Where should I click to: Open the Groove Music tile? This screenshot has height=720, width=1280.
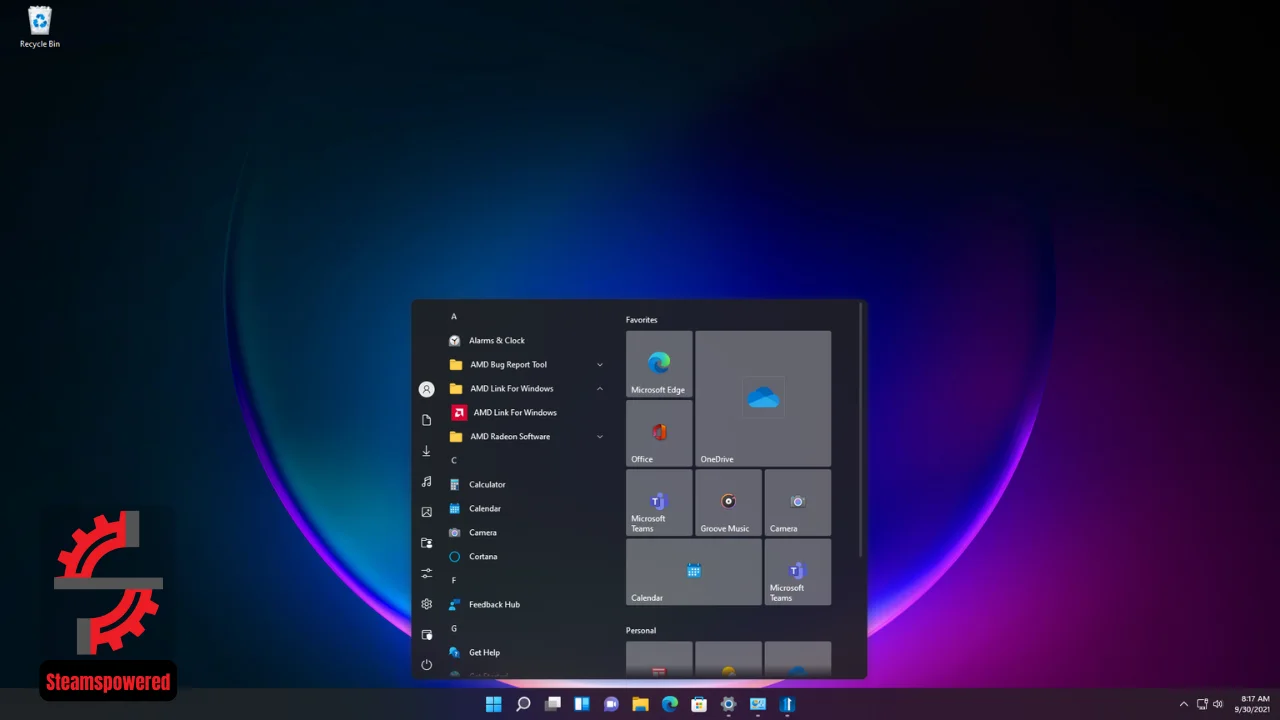(x=728, y=502)
